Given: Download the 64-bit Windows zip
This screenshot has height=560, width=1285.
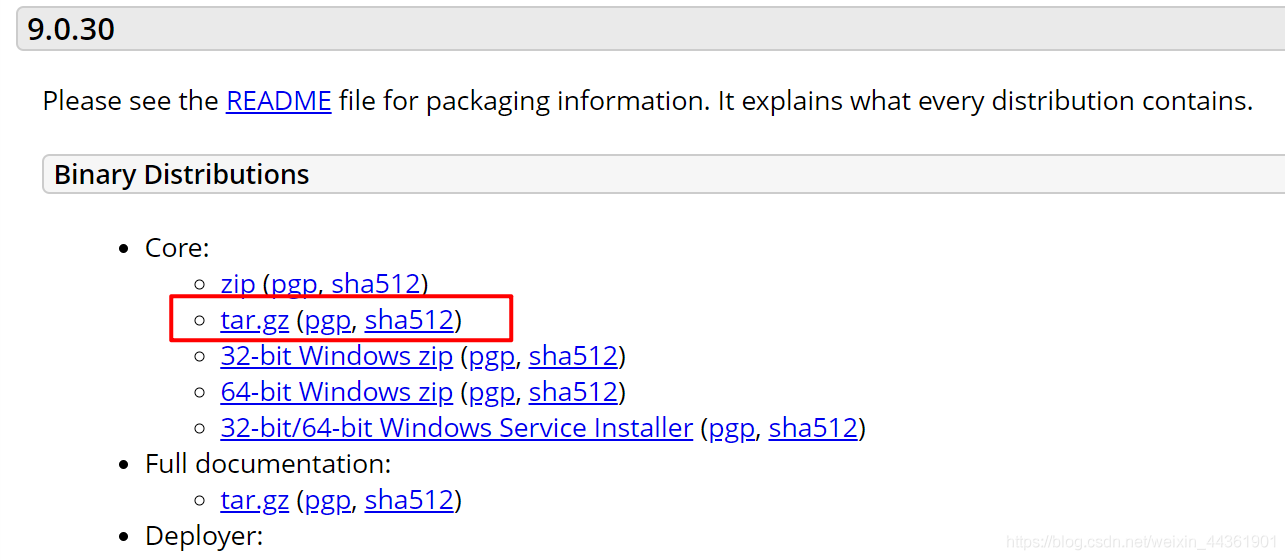Looking at the screenshot, I should (x=337, y=392).
